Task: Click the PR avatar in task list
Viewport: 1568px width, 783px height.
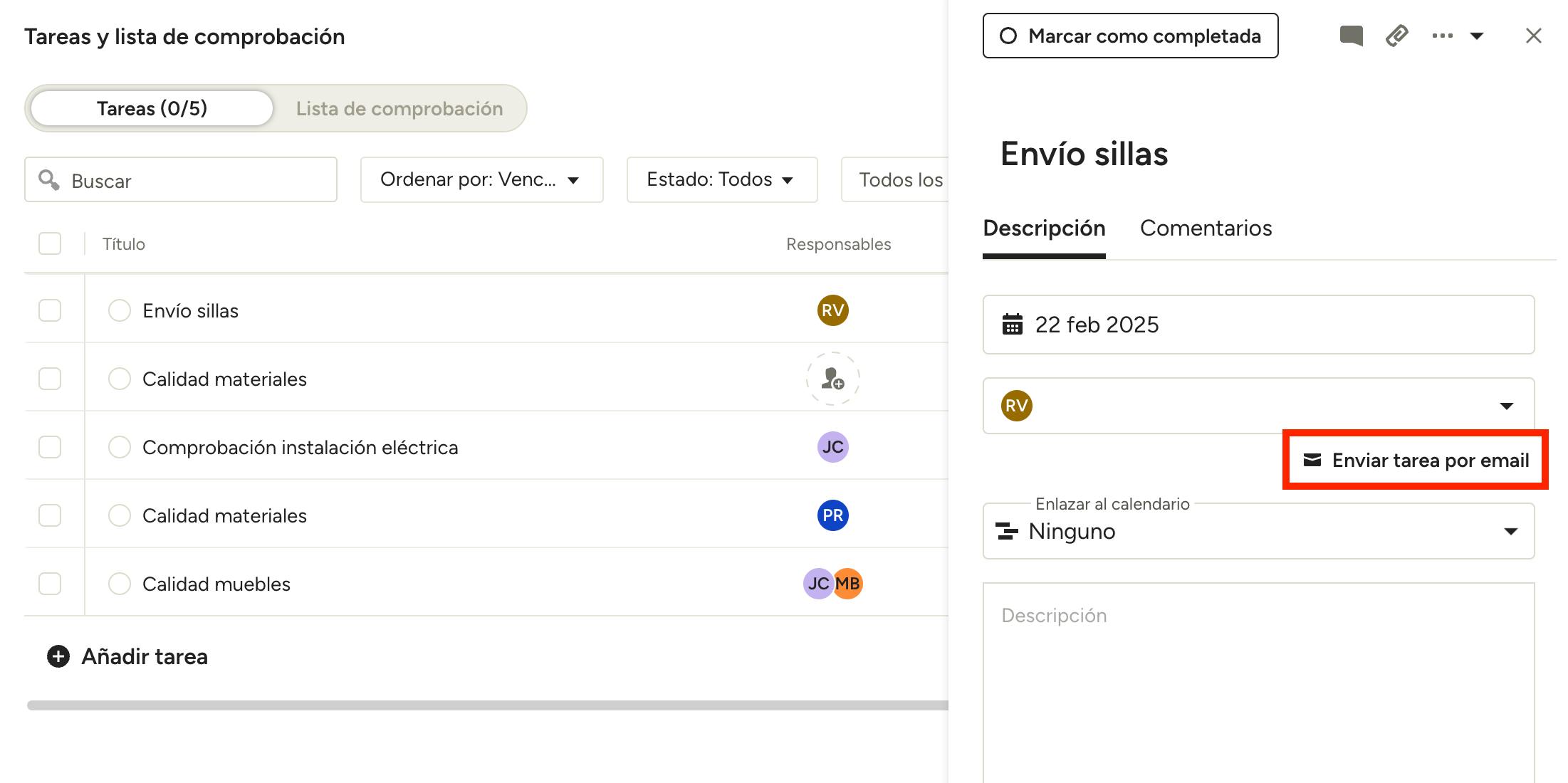Action: point(832,515)
